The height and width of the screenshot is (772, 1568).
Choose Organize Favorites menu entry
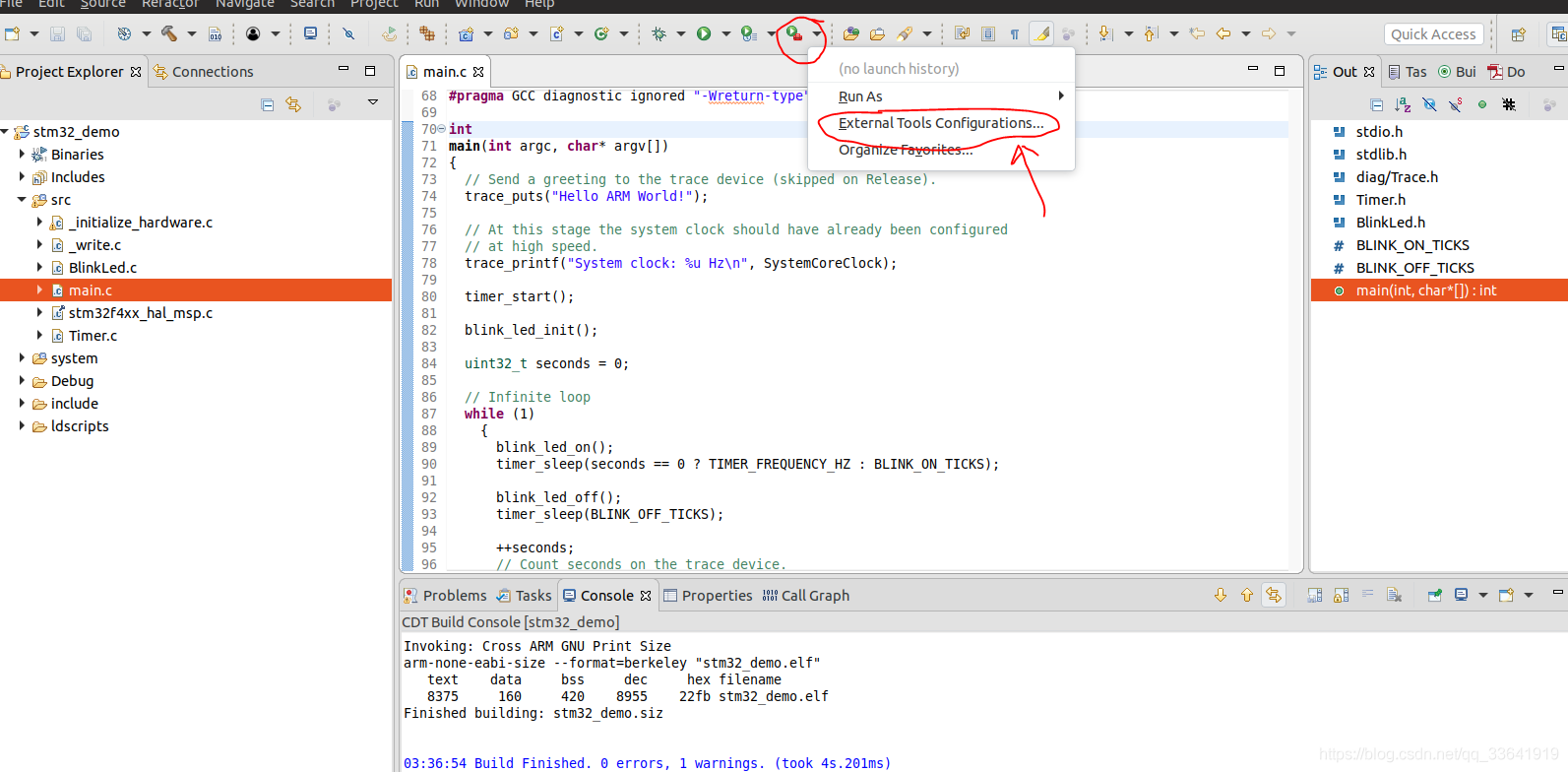pos(941,150)
